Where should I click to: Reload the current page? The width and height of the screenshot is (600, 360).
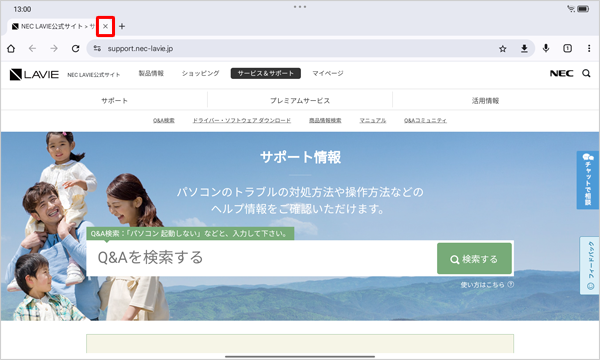point(75,49)
